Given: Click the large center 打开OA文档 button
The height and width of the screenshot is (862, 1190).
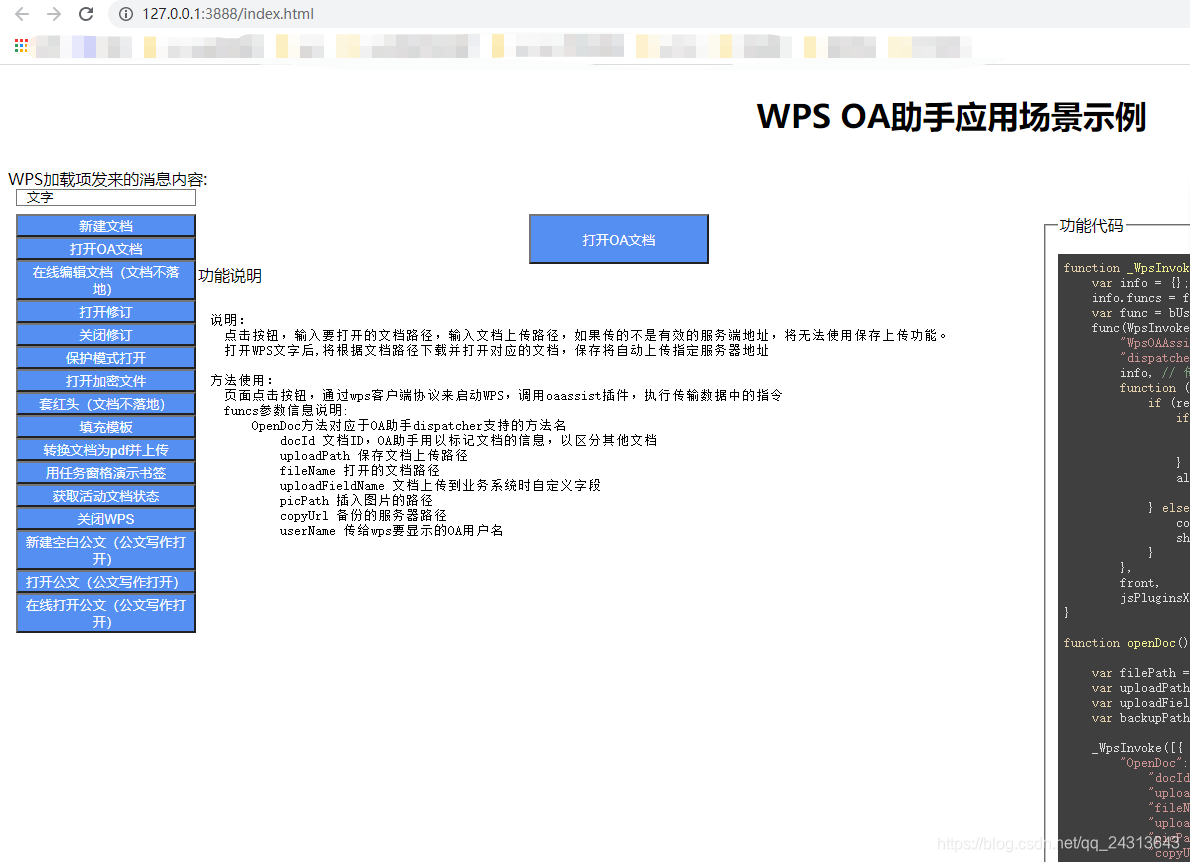Looking at the screenshot, I should (619, 239).
